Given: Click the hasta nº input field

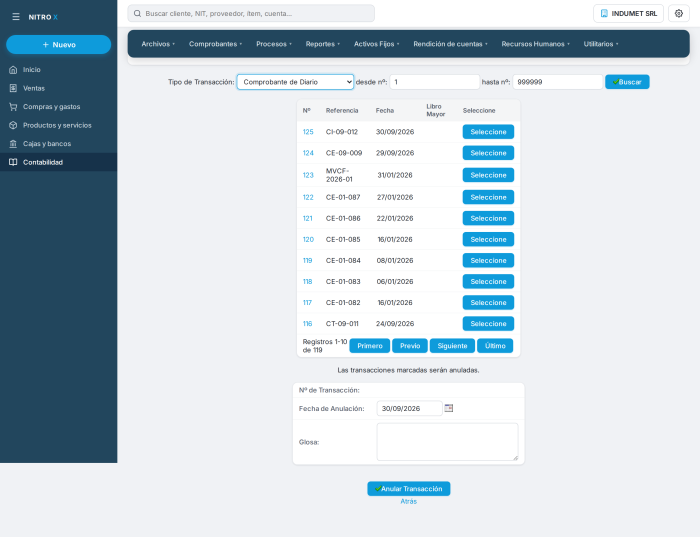Looking at the screenshot, I should 558,82.
